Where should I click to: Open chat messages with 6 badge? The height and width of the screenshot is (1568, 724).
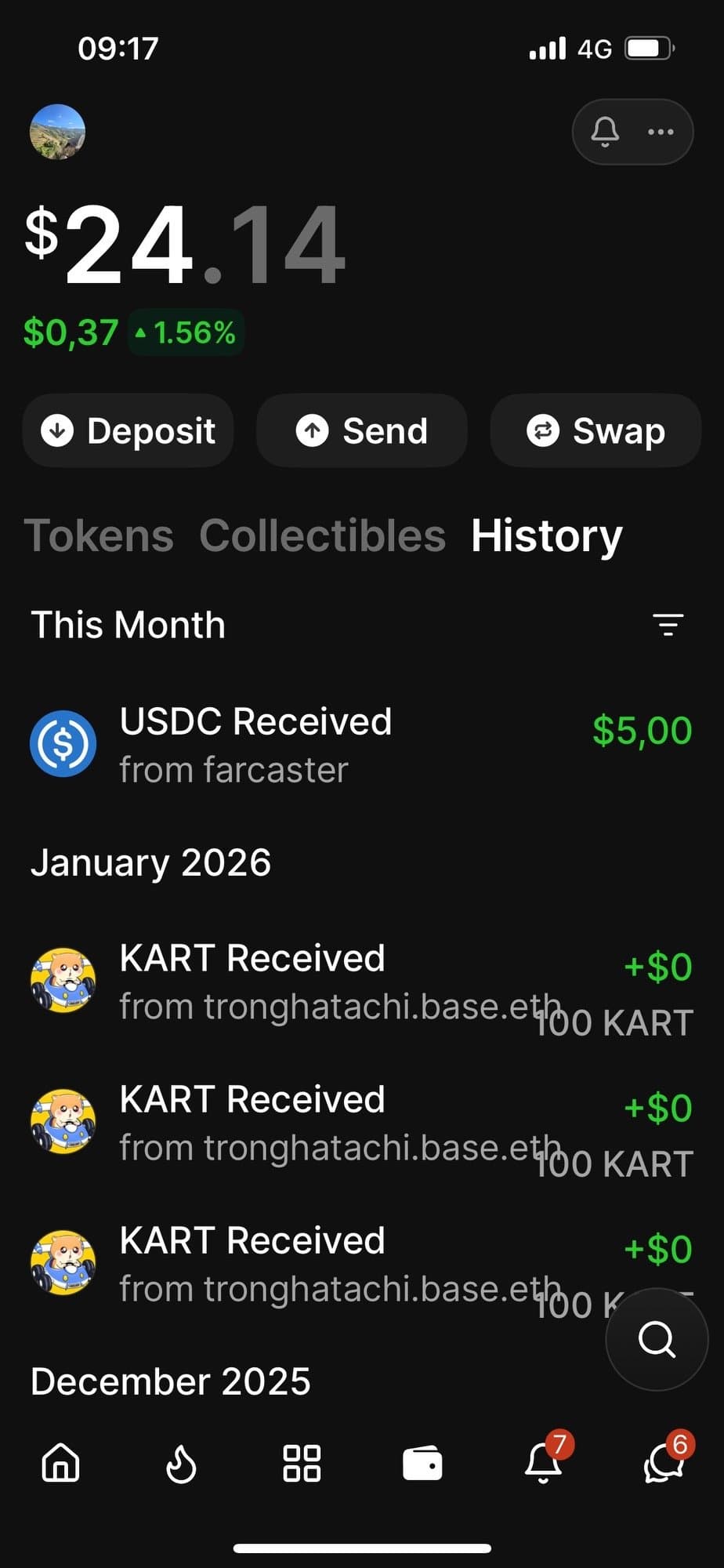[x=664, y=1463]
